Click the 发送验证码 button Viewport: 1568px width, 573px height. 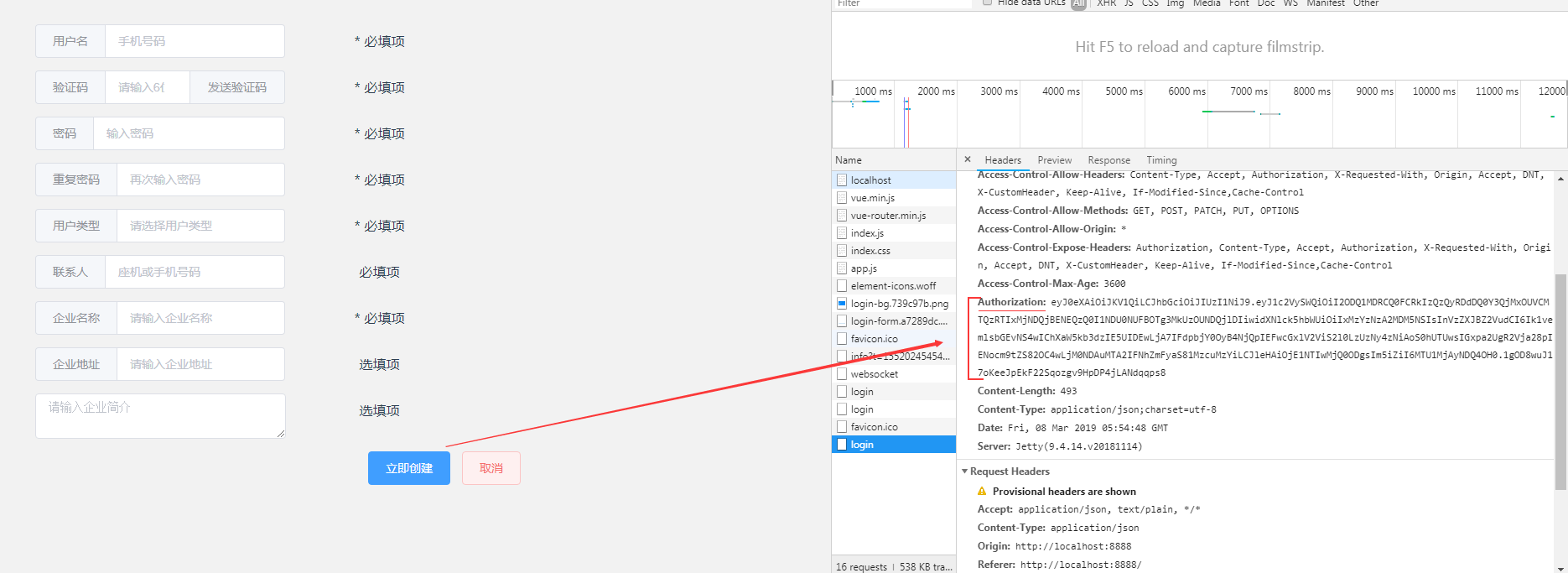(x=237, y=87)
